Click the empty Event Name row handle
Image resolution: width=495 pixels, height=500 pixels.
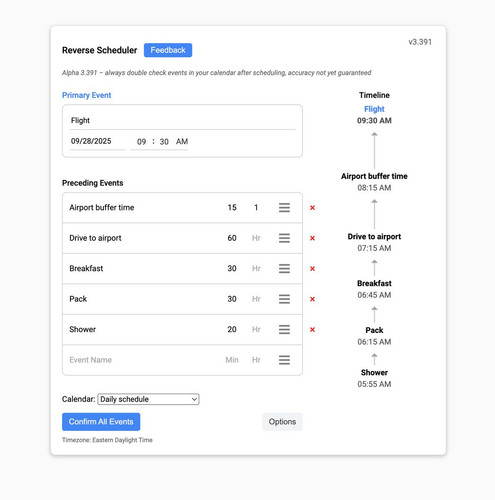click(284, 360)
